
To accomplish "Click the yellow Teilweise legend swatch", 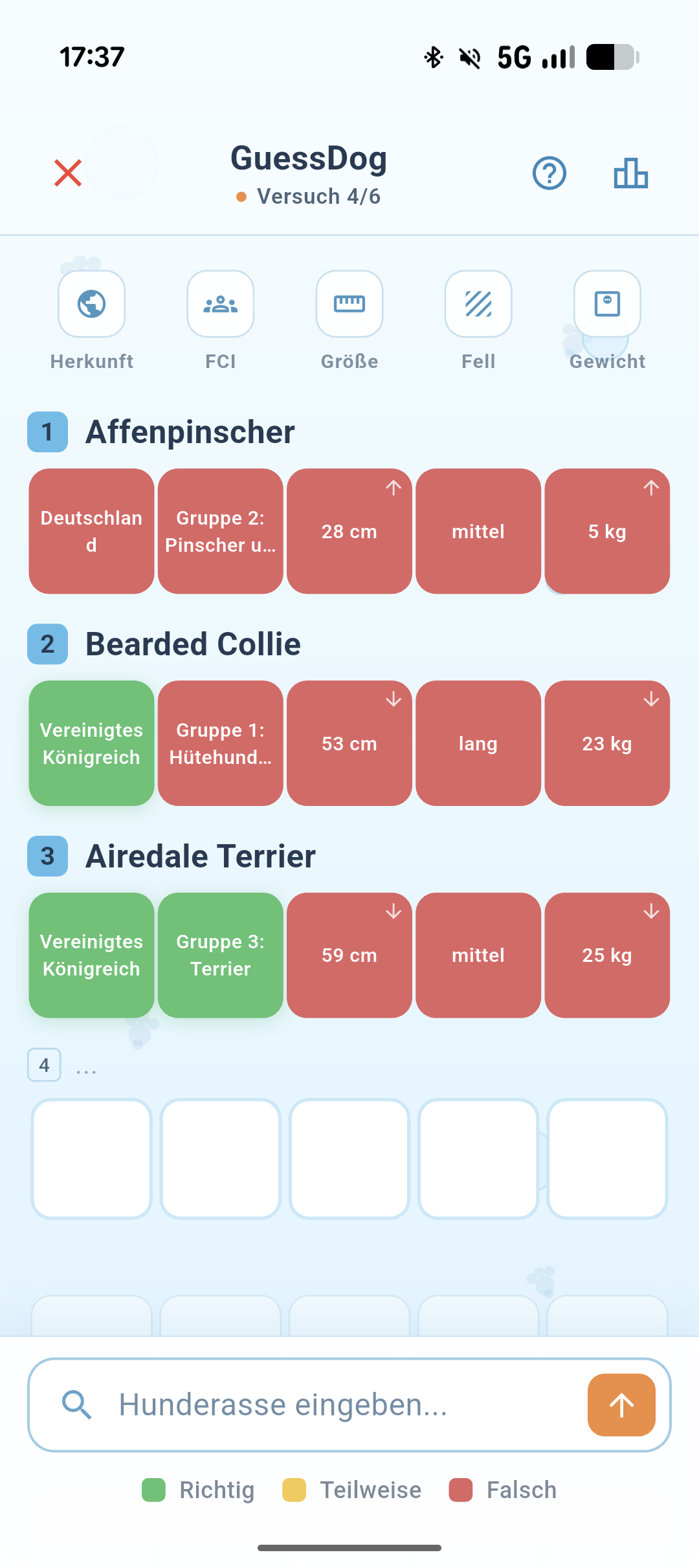I will [294, 1490].
